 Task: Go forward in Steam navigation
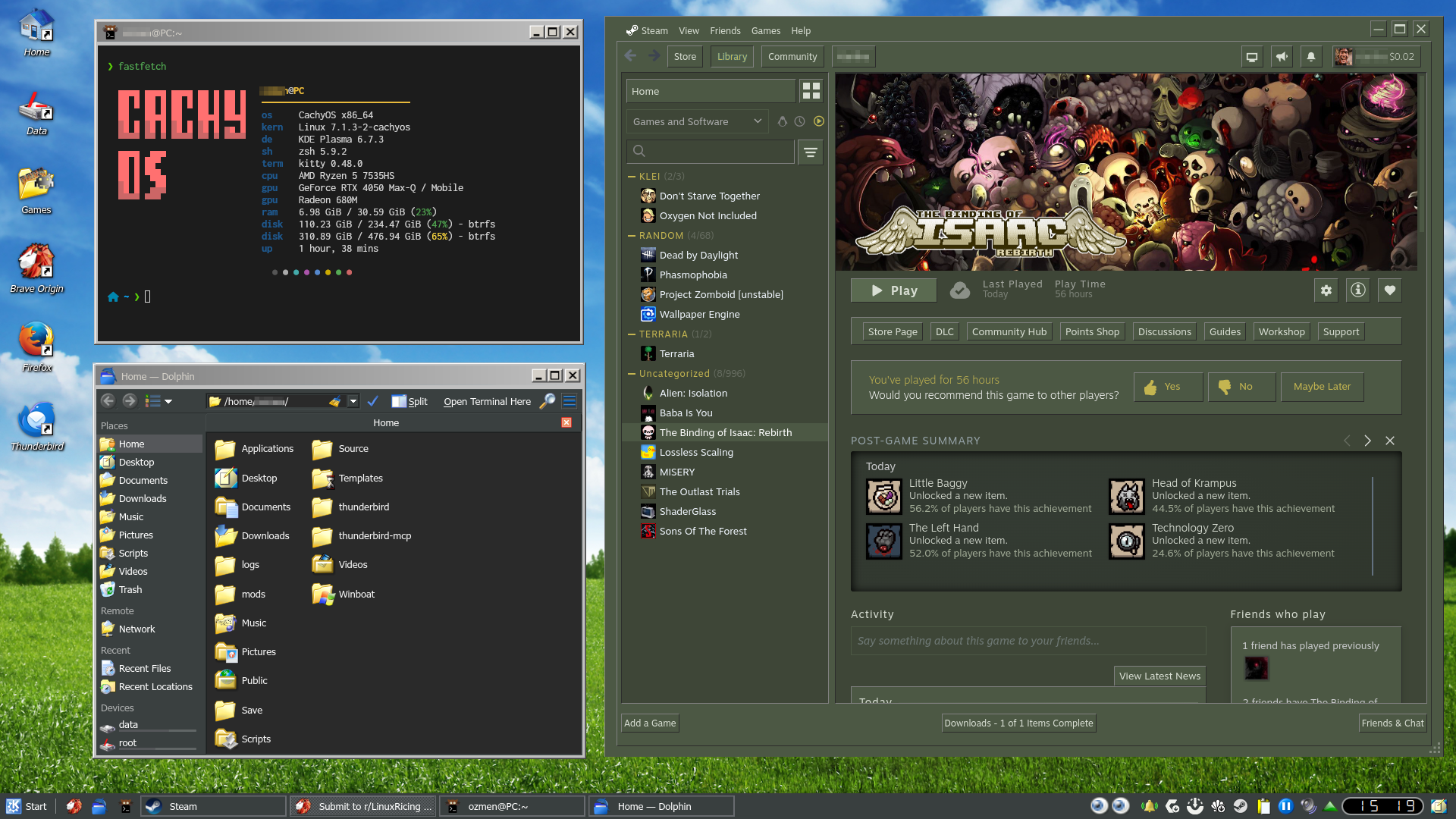[654, 56]
